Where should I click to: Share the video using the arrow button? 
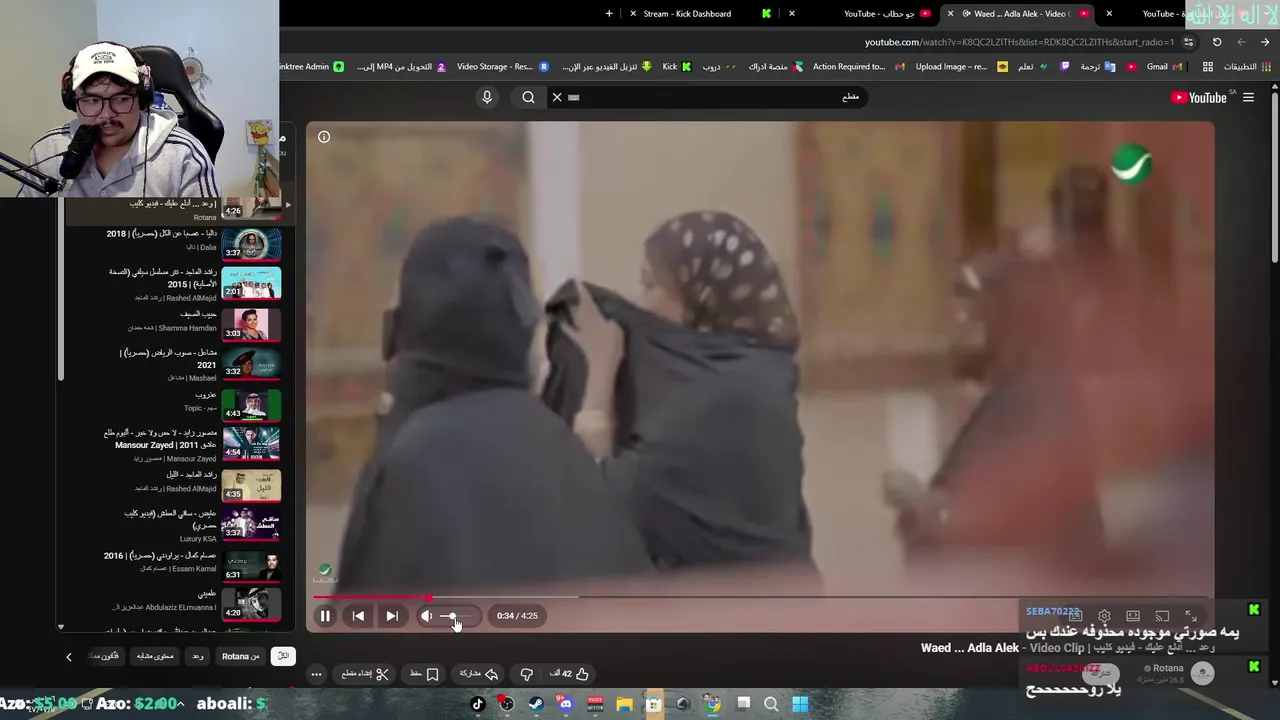[x=479, y=674]
